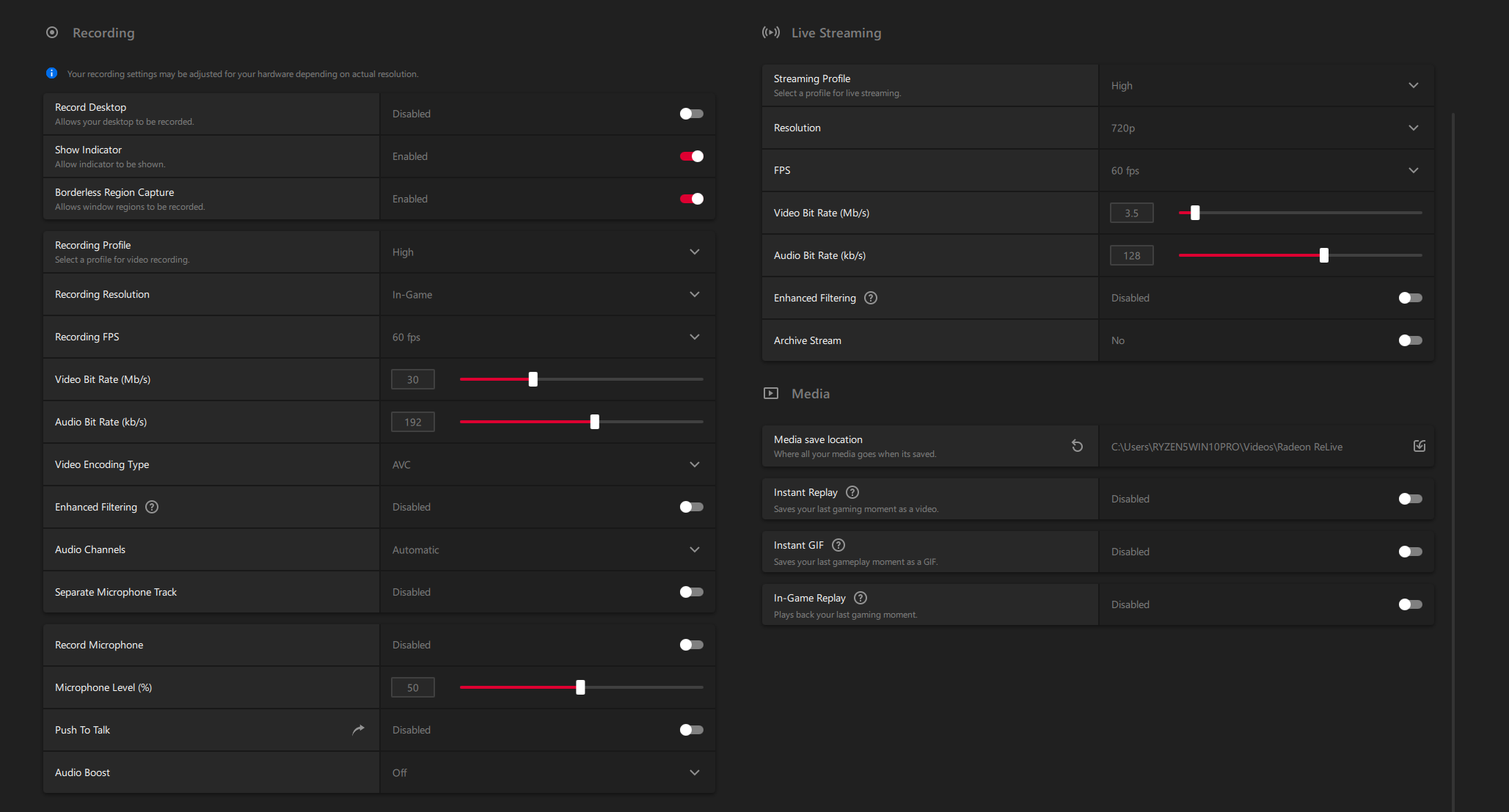
Task: Open the Video Encoding Type dropdown
Action: click(x=547, y=464)
